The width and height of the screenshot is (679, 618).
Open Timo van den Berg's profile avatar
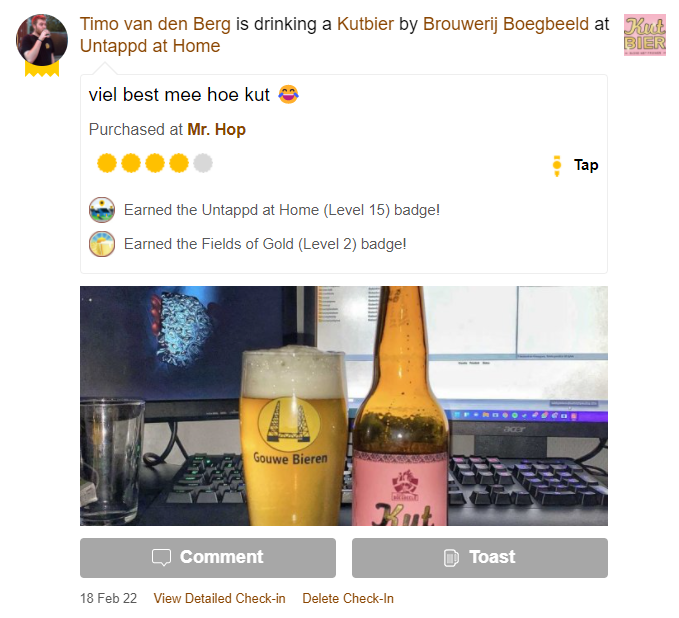click(42, 40)
